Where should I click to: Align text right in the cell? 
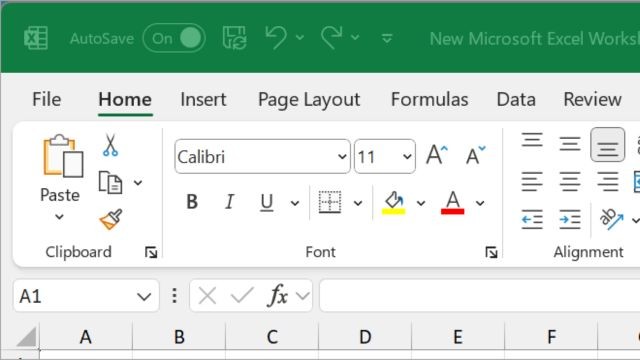(607, 182)
